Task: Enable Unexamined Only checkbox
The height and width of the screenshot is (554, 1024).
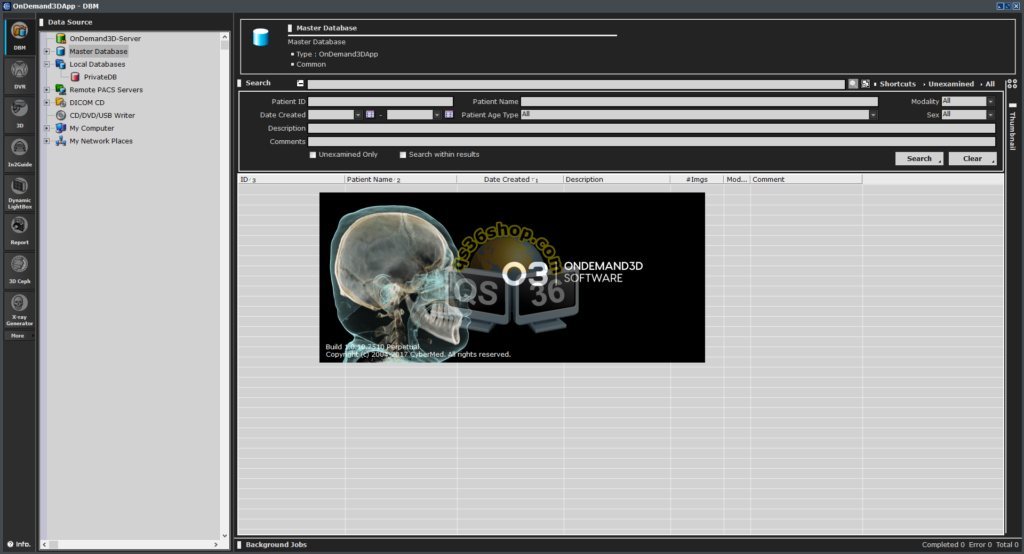Action: 313,155
